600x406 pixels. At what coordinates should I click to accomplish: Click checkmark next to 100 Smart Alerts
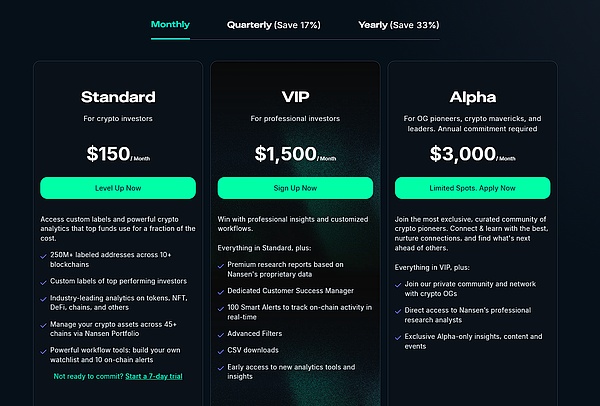coord(220,307)
